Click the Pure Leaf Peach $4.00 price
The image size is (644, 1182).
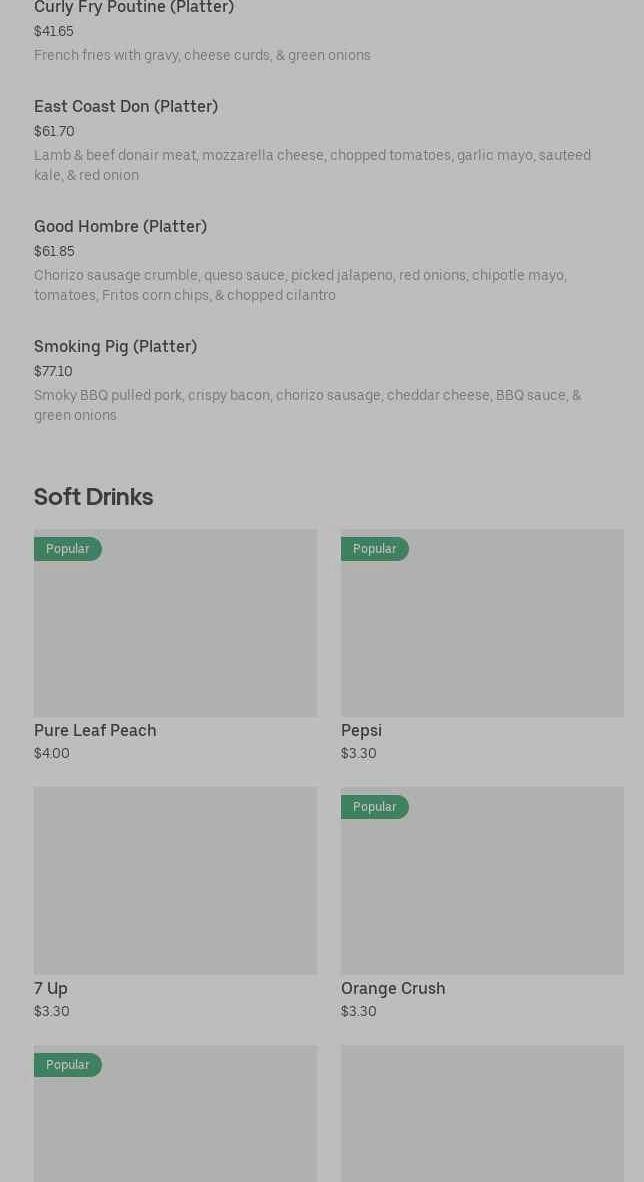tap(52, 754)
